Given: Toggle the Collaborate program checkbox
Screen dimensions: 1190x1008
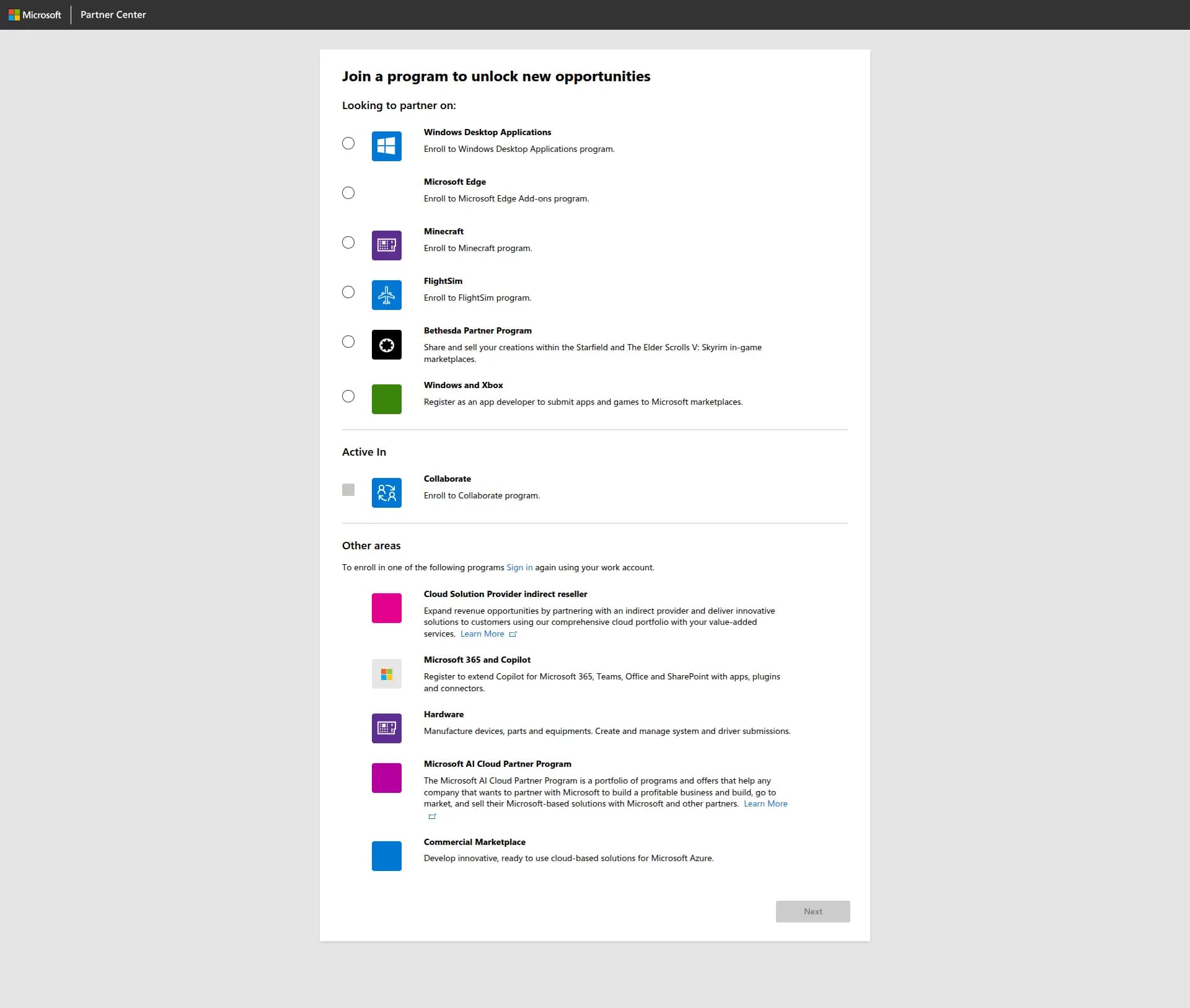Looking at the screenshot, I should coord(348,490).
